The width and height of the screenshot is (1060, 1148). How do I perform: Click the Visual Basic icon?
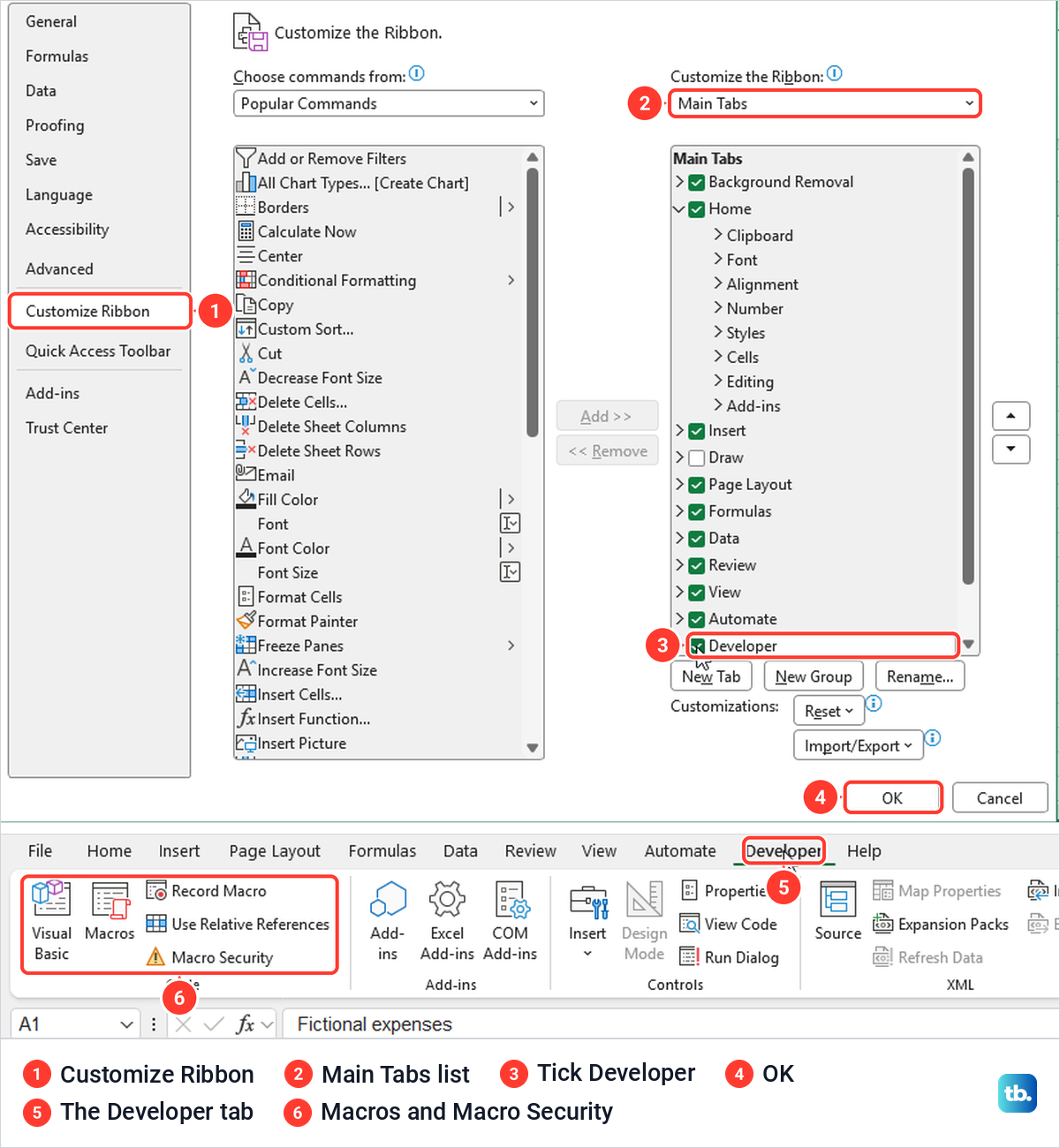click(51, 899)
